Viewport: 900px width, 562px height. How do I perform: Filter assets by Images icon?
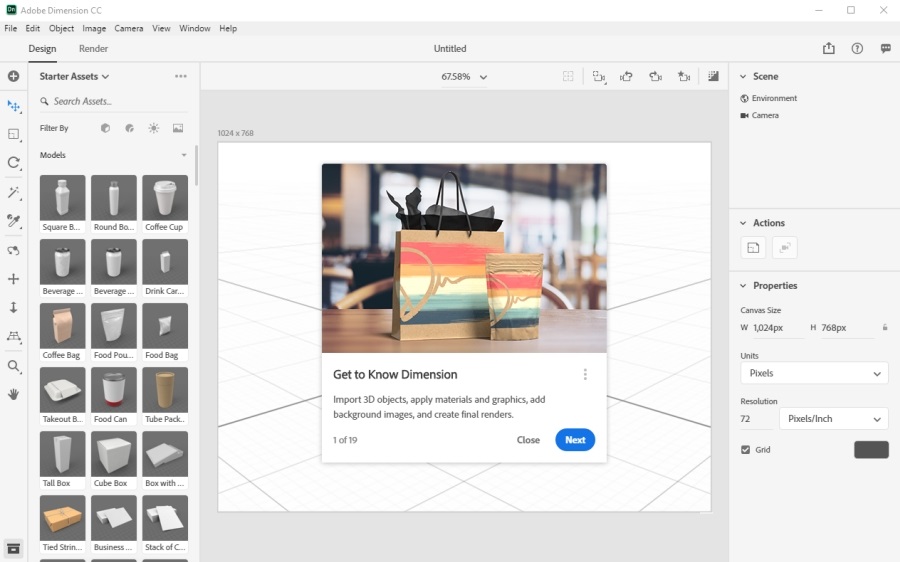tap(178, 128)
